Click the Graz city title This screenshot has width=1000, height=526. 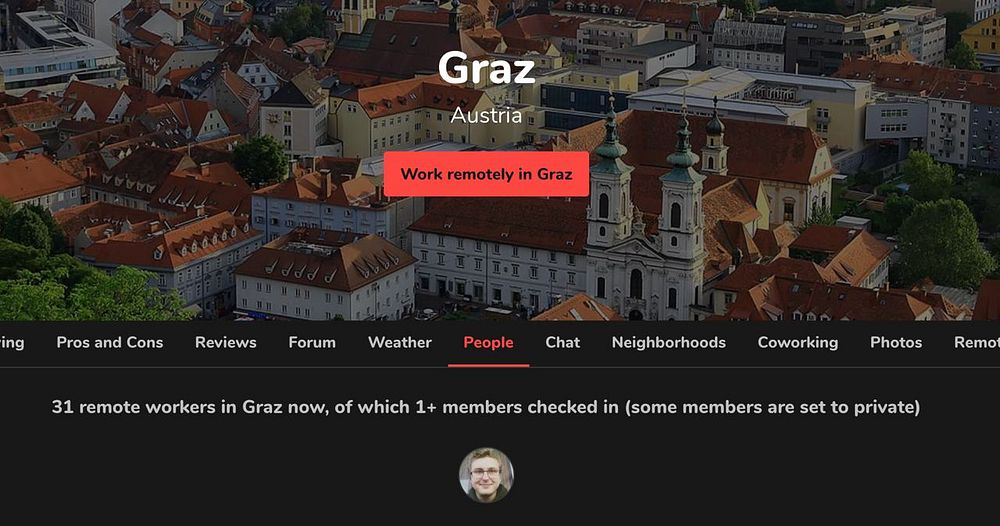point(486,68)
